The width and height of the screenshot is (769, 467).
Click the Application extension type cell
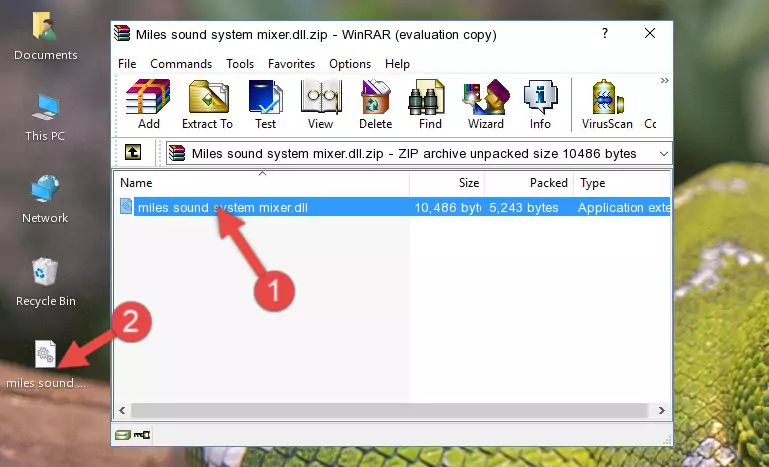[x=623, y=208]
